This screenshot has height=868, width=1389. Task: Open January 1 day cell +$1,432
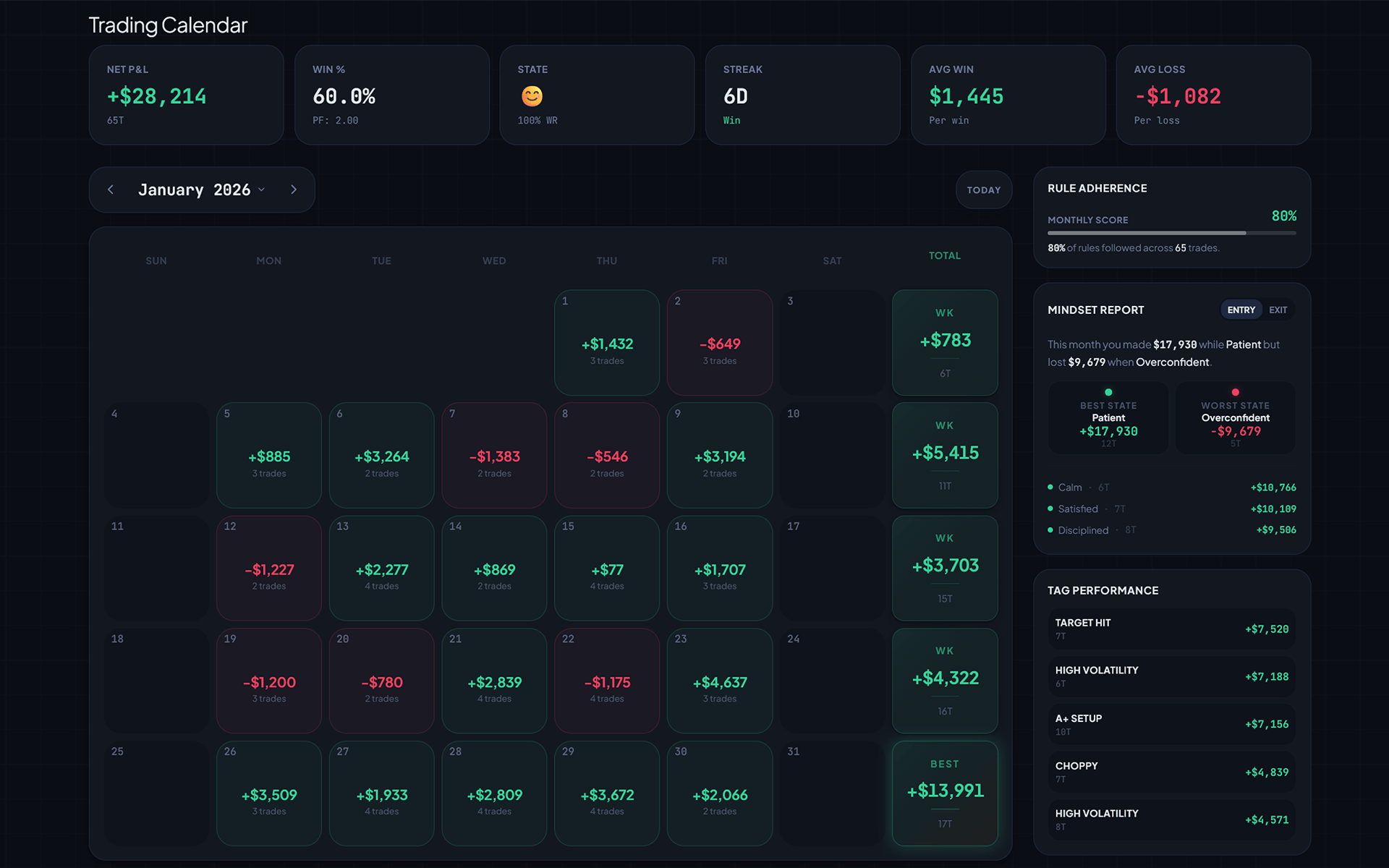607,343
